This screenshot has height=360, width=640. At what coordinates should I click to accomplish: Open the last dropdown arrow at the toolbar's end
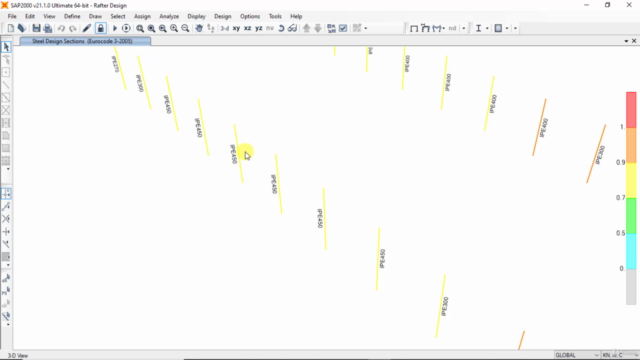(515, 28)
